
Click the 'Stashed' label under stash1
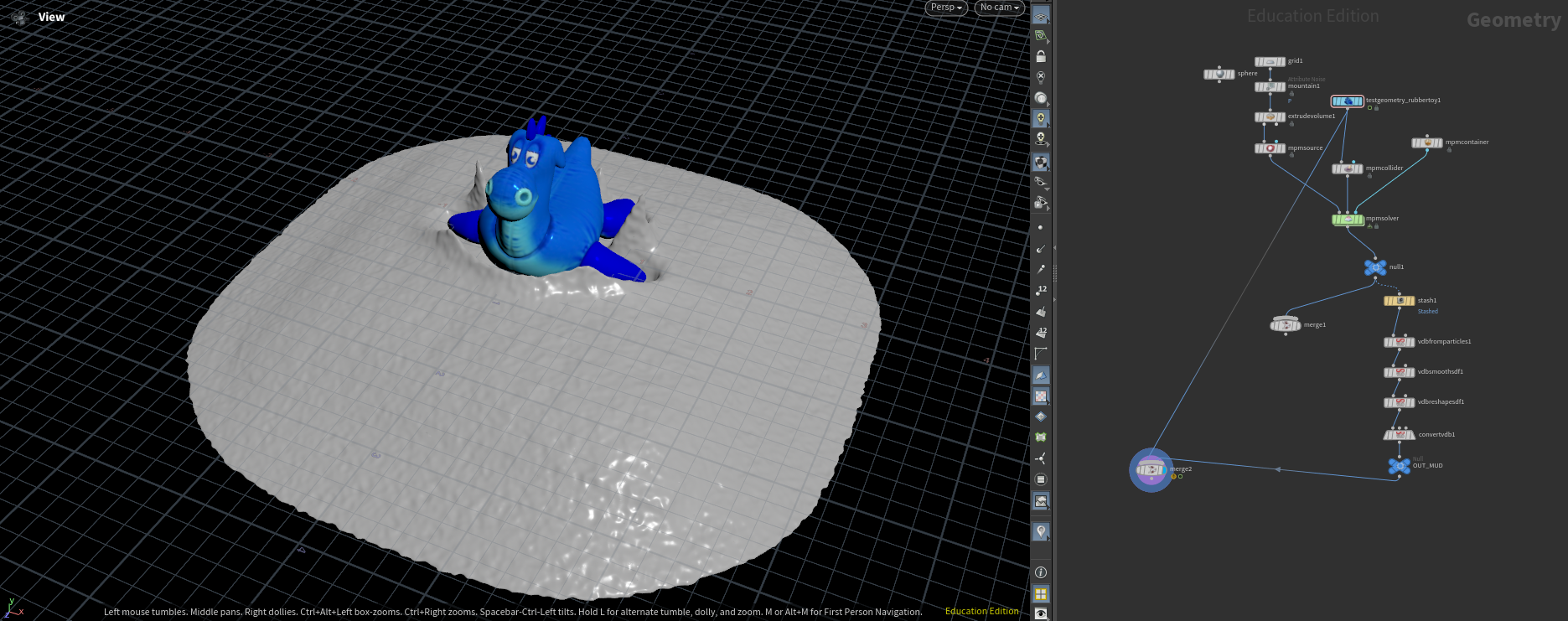click(1428, 312)
